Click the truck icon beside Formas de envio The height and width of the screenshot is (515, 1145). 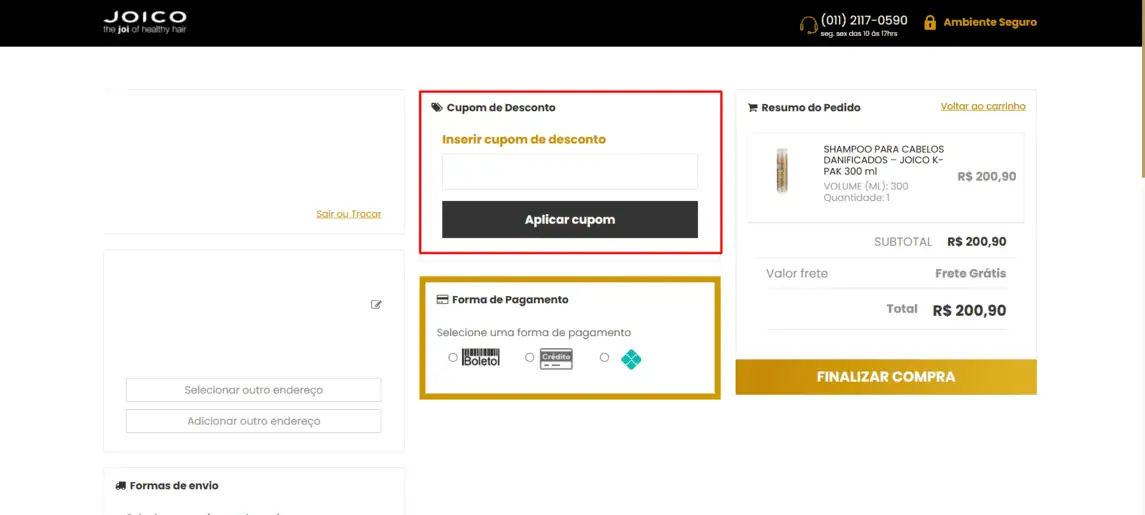[120, 485]
